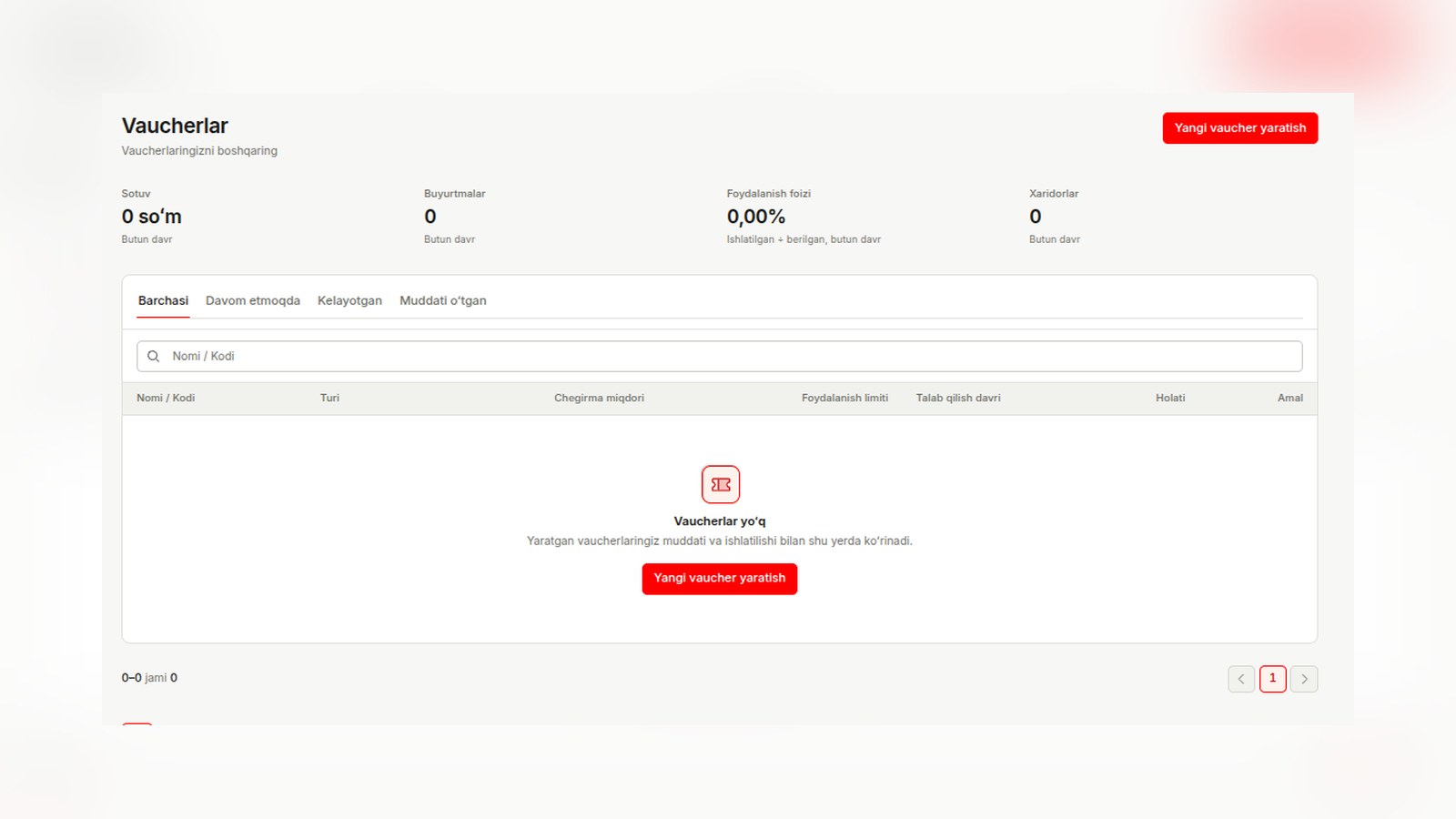This screenshot has height=819, width=1456.
Task: Click Ishlatilgan ÷ berilgan, butun davr note
Action: pos(804,239)
